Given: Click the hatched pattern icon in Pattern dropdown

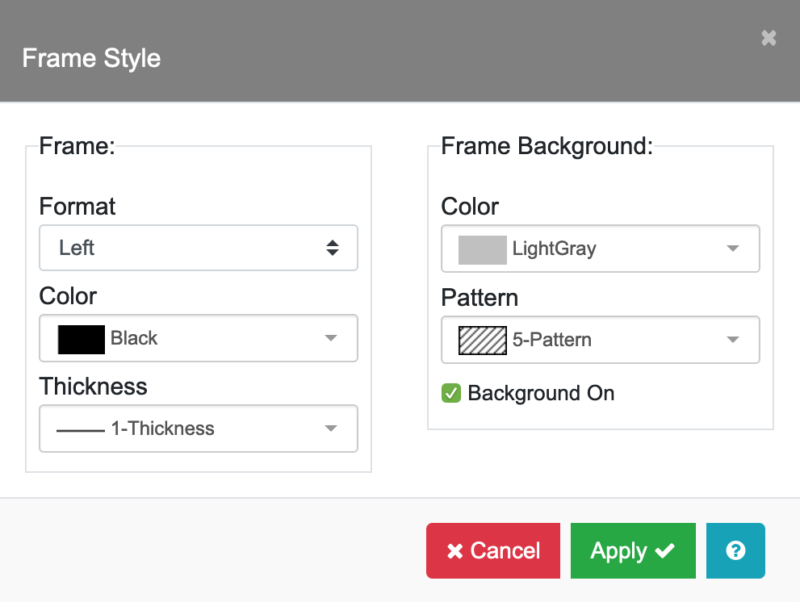Looking at the screenshot, I should click(481, 340).
